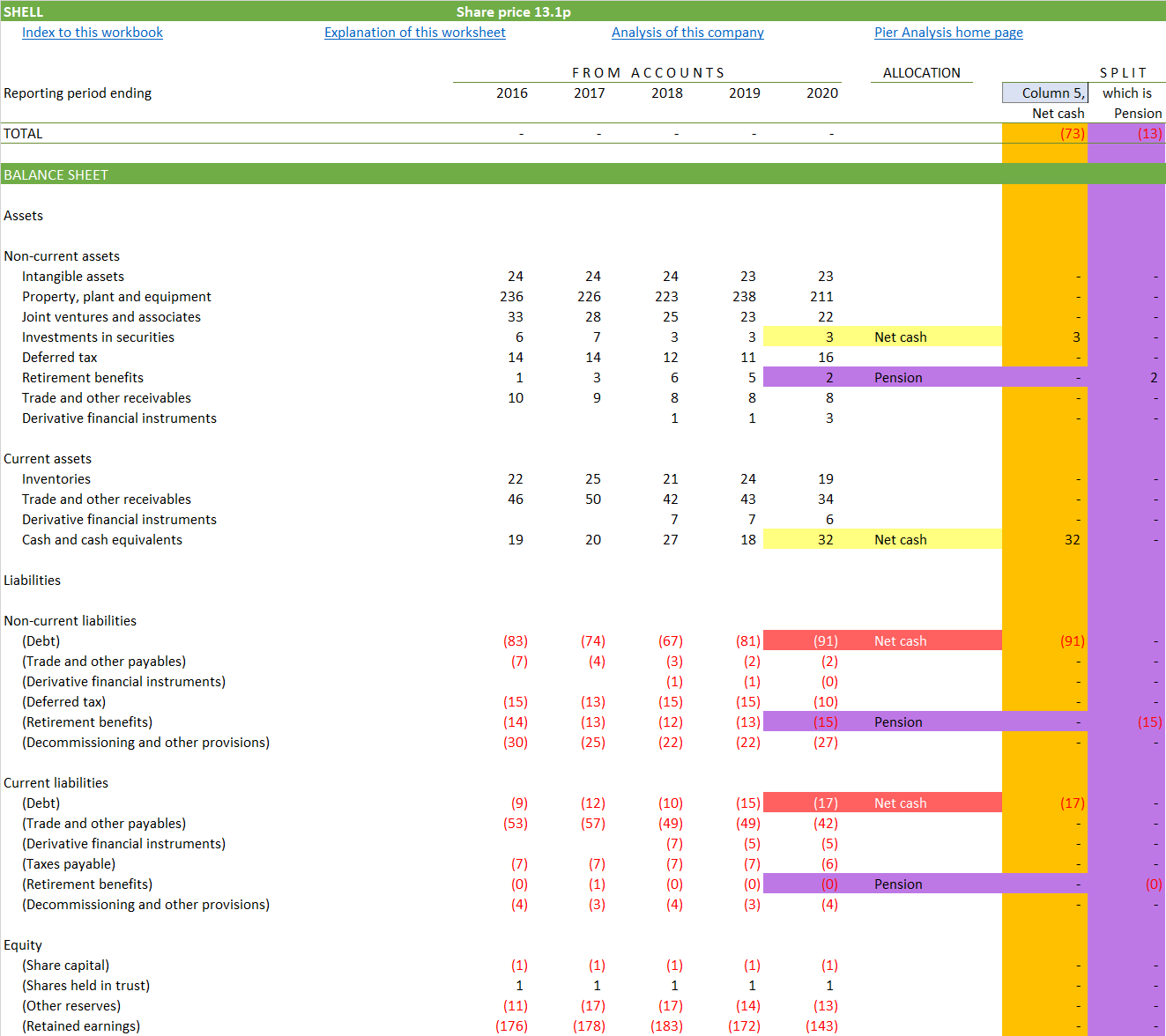Click the 2020 year column header
Image resolution: width=1166 pixels, height=1036 pixels.
(822, 92)
